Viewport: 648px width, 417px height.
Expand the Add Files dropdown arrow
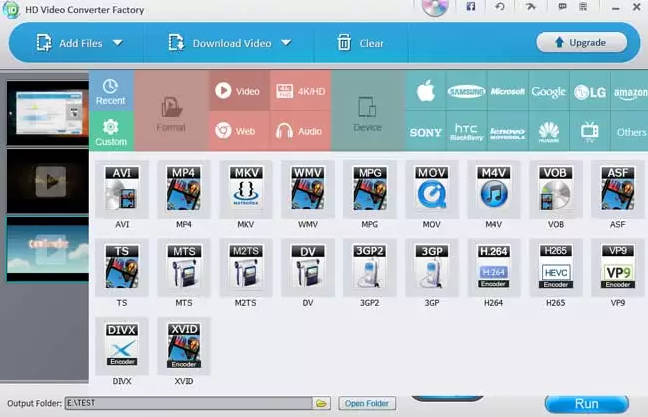click(118, 43)
